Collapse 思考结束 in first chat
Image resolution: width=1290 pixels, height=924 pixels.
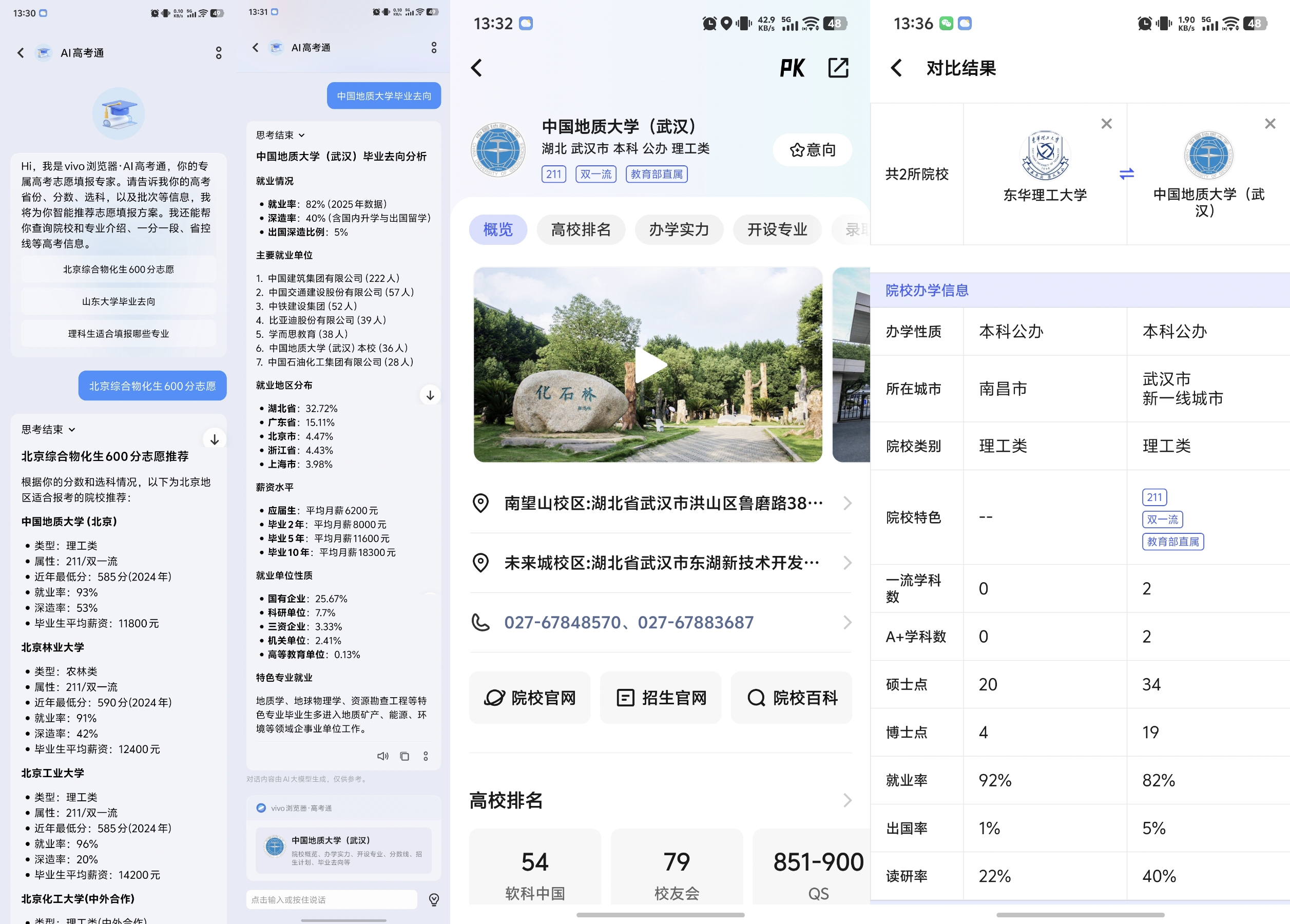[48, 429]
